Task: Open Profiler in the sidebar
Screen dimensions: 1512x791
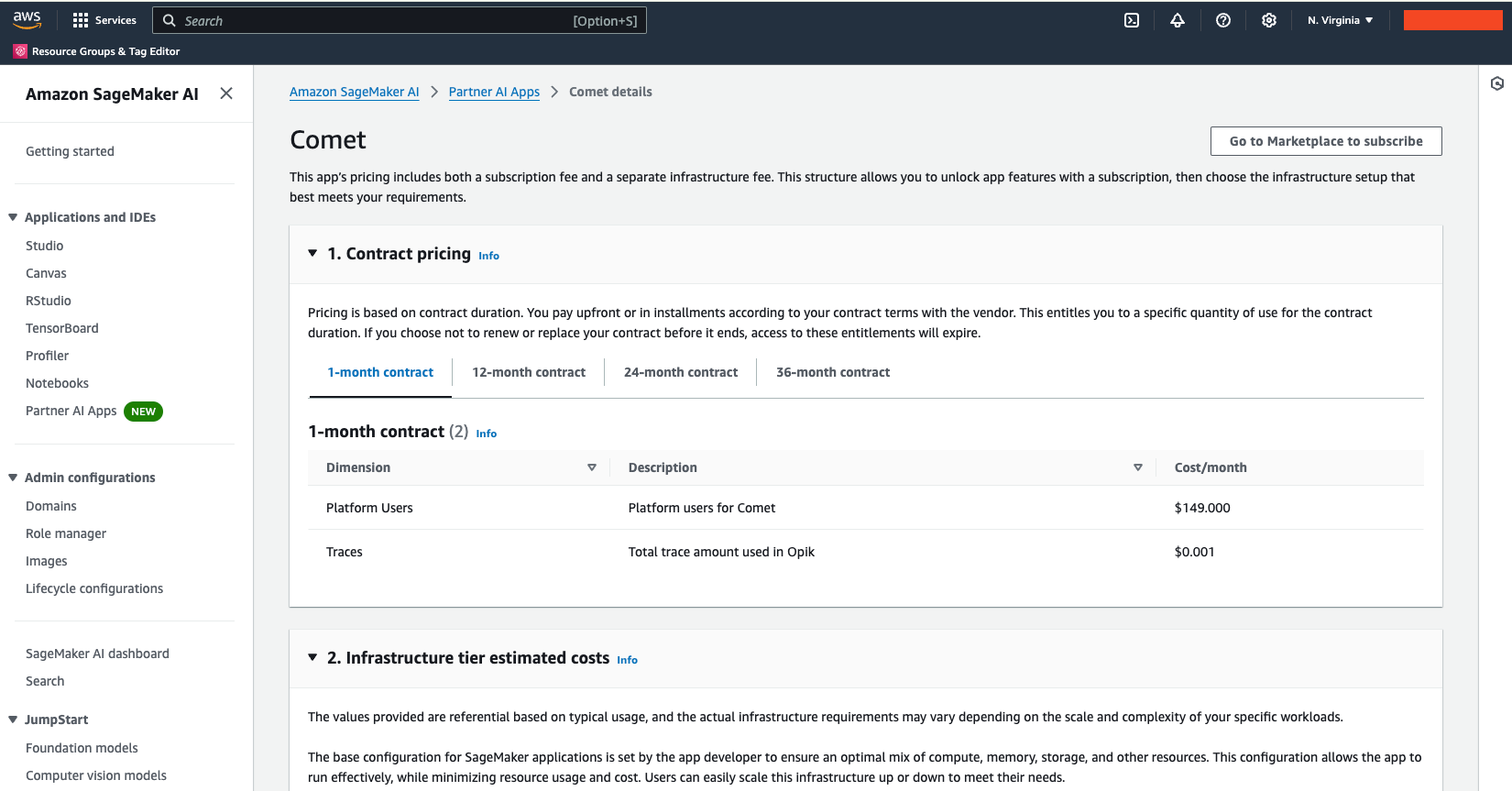Action: pos(47,356)
